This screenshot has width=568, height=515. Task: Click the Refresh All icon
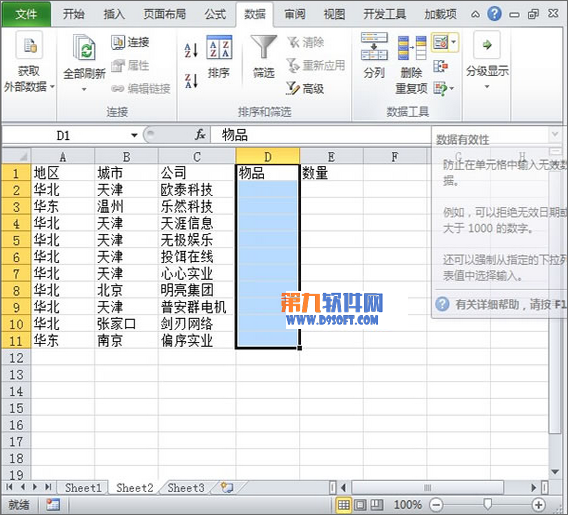point(84,47)
